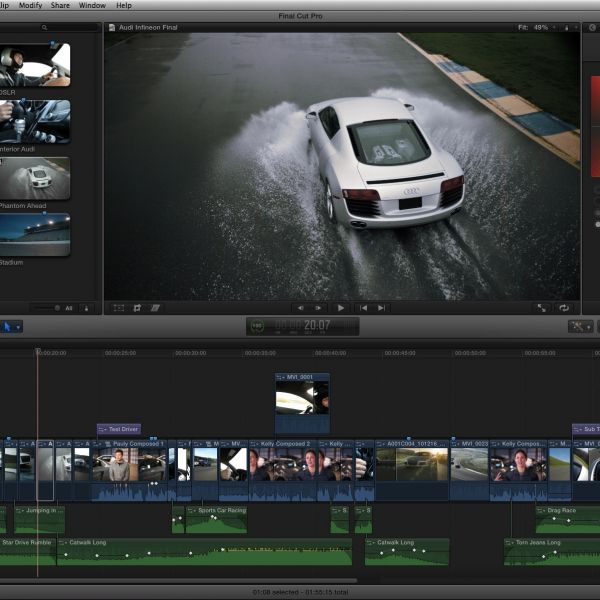Screen dimensions: 600x600
Task: Select the Phantom Ahead clip thumbnail
Action: pyautogui.click(x=35, y=177)
